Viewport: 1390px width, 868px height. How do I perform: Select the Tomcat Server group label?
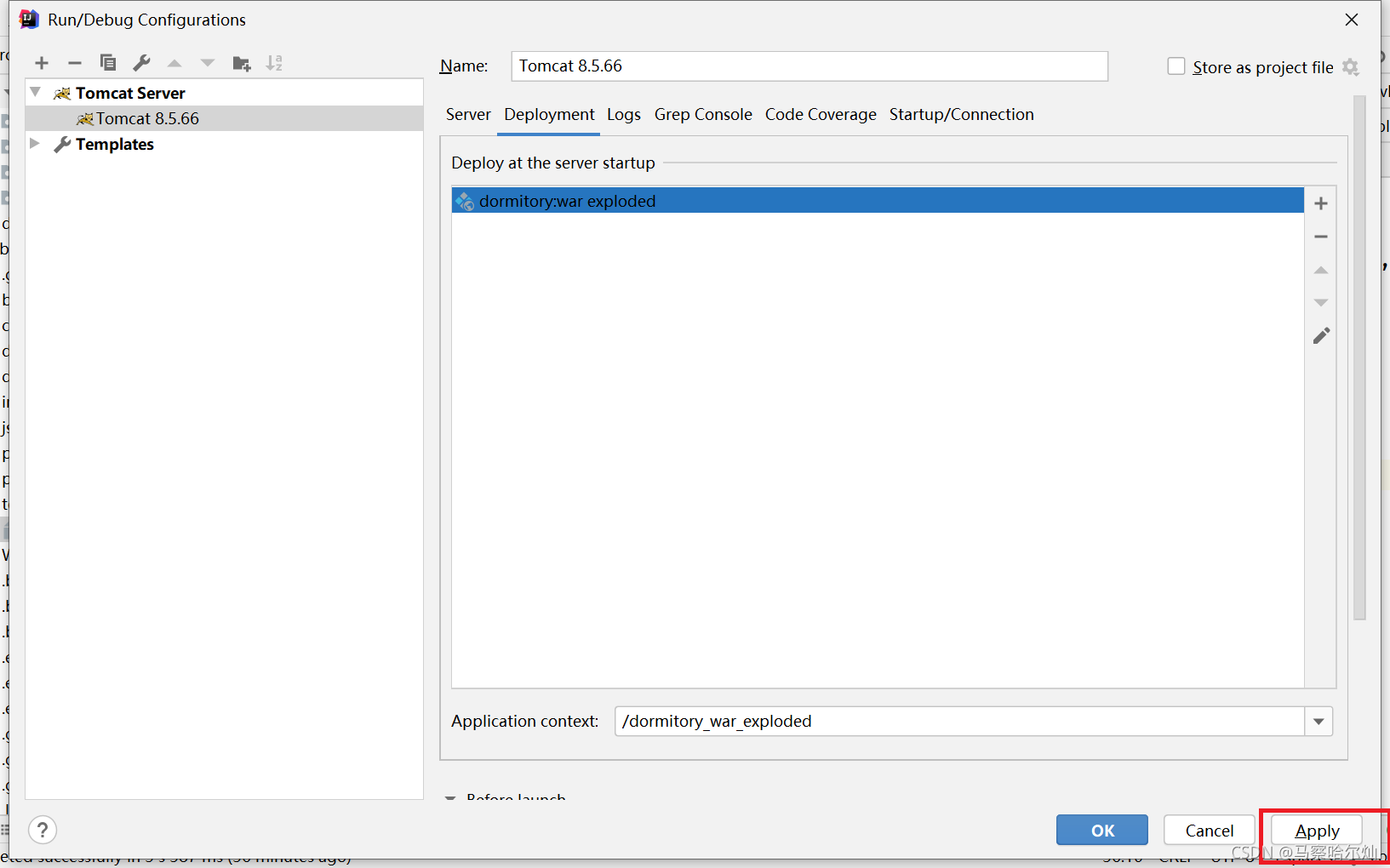(130, 93)
